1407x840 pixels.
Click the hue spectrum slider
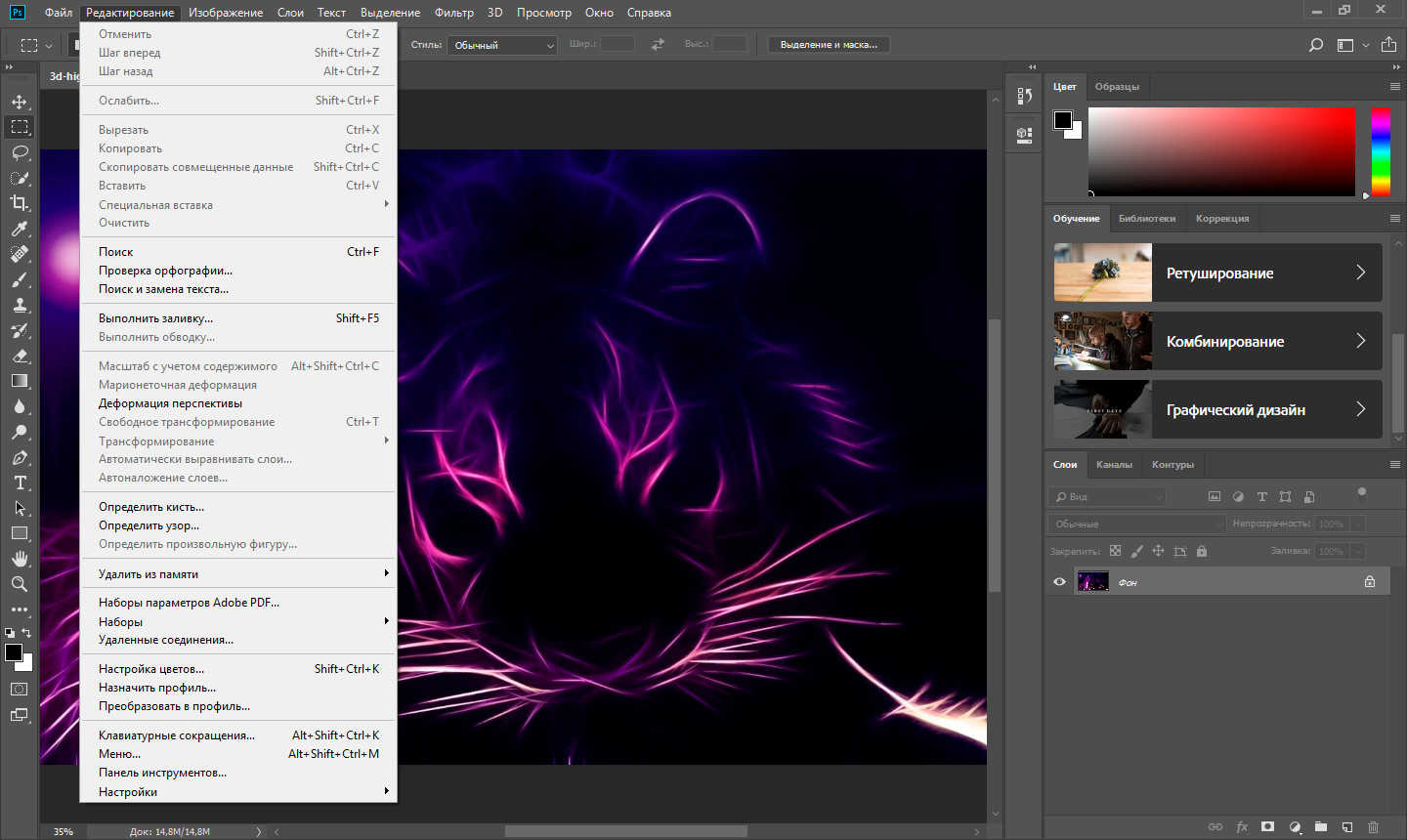tap(1381, 151)
